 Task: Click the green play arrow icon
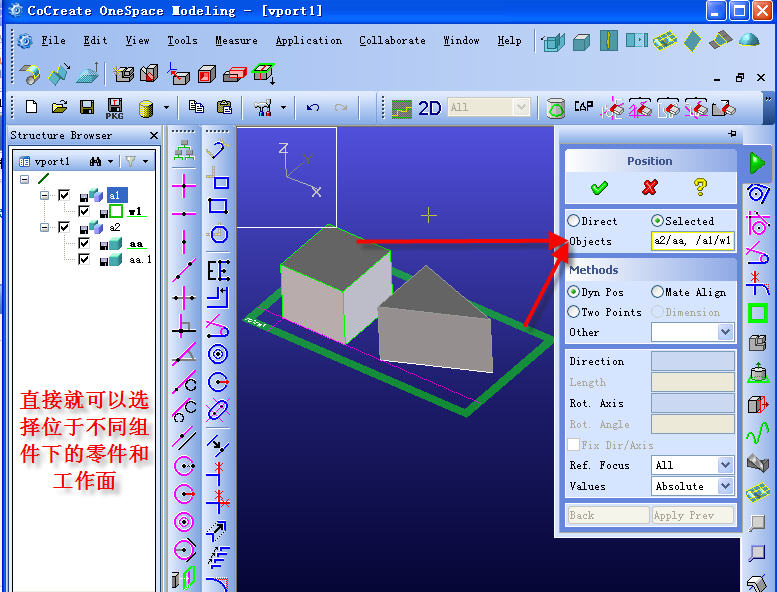click(x=757, y=163)
